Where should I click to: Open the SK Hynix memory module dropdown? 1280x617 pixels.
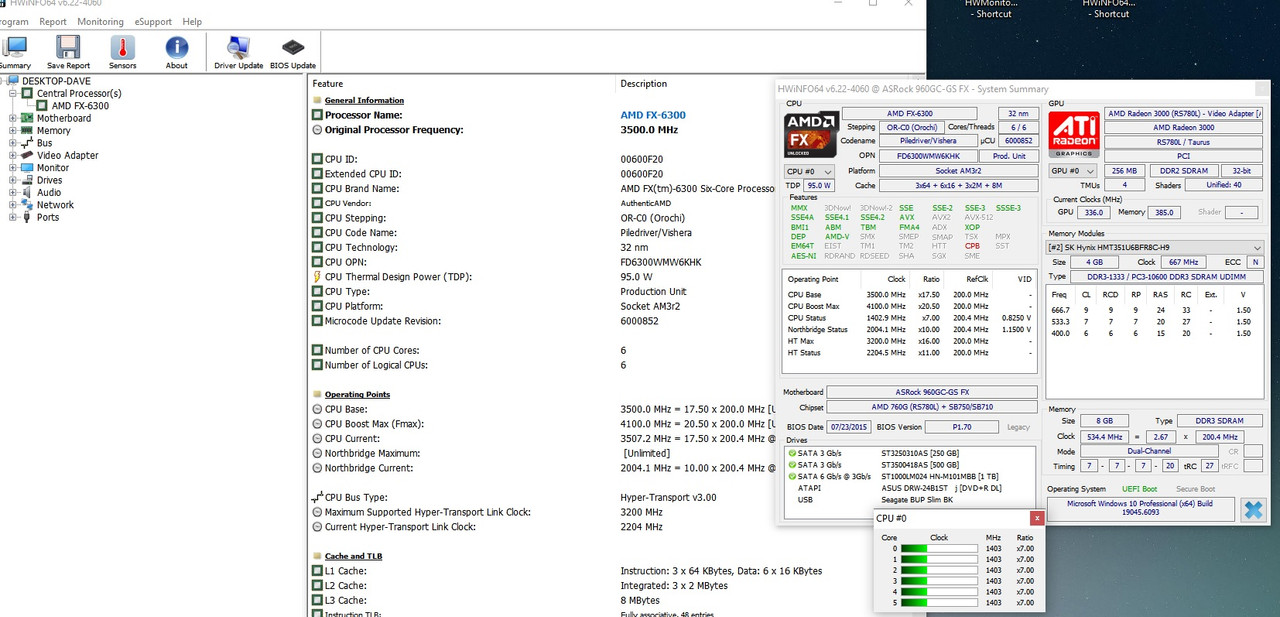click(1155, 247)
